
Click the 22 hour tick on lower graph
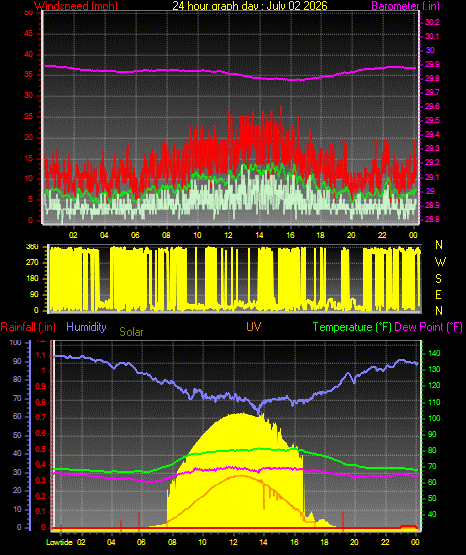click(x=385, y=542)
